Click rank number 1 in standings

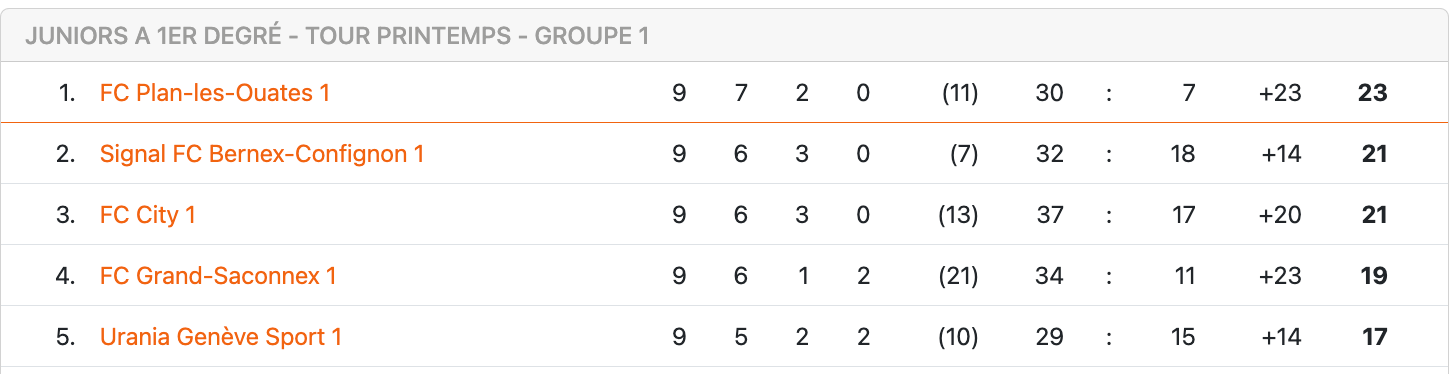click(67, 93)
